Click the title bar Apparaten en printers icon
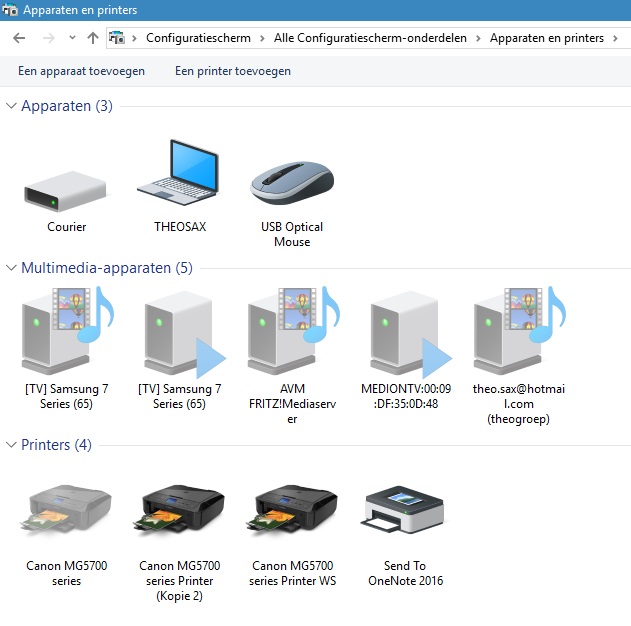631x626 pixels. coord(9,10)
